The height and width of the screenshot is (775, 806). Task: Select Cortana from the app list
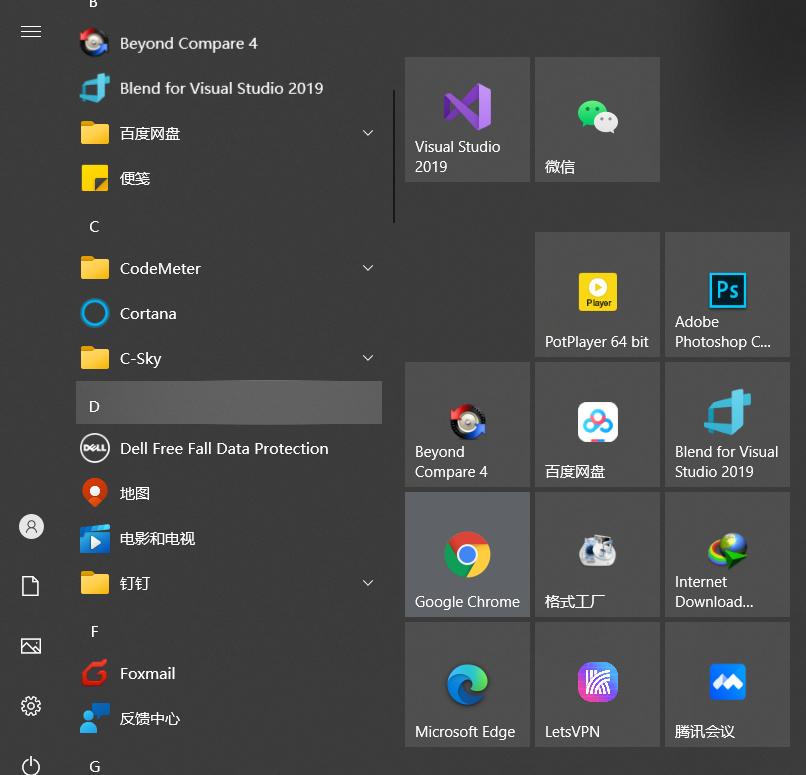(148, 313)
